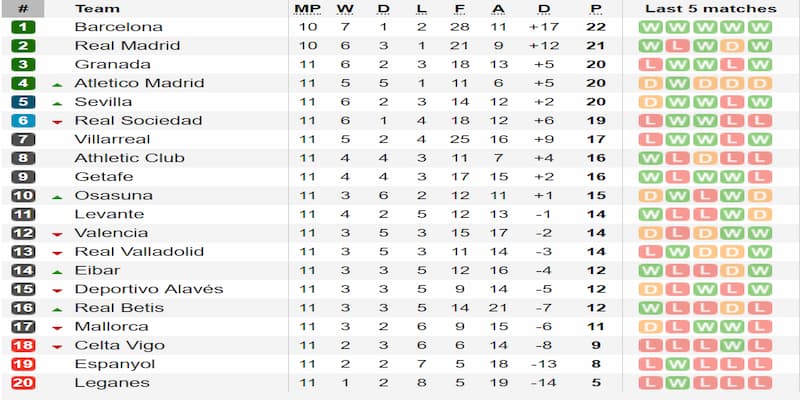Click Barcelona's green rank 1 badge

pyautogui.click(x=23, y=27)
